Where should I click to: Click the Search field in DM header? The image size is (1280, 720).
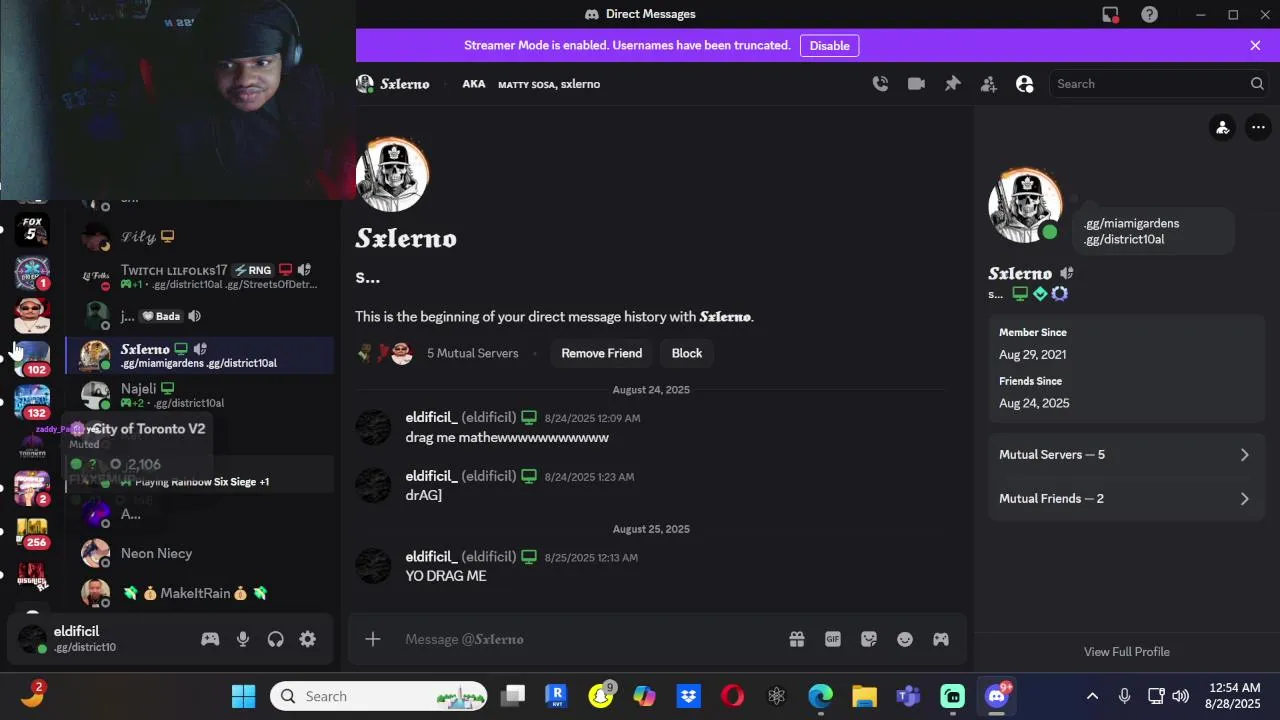(1159, 84)
